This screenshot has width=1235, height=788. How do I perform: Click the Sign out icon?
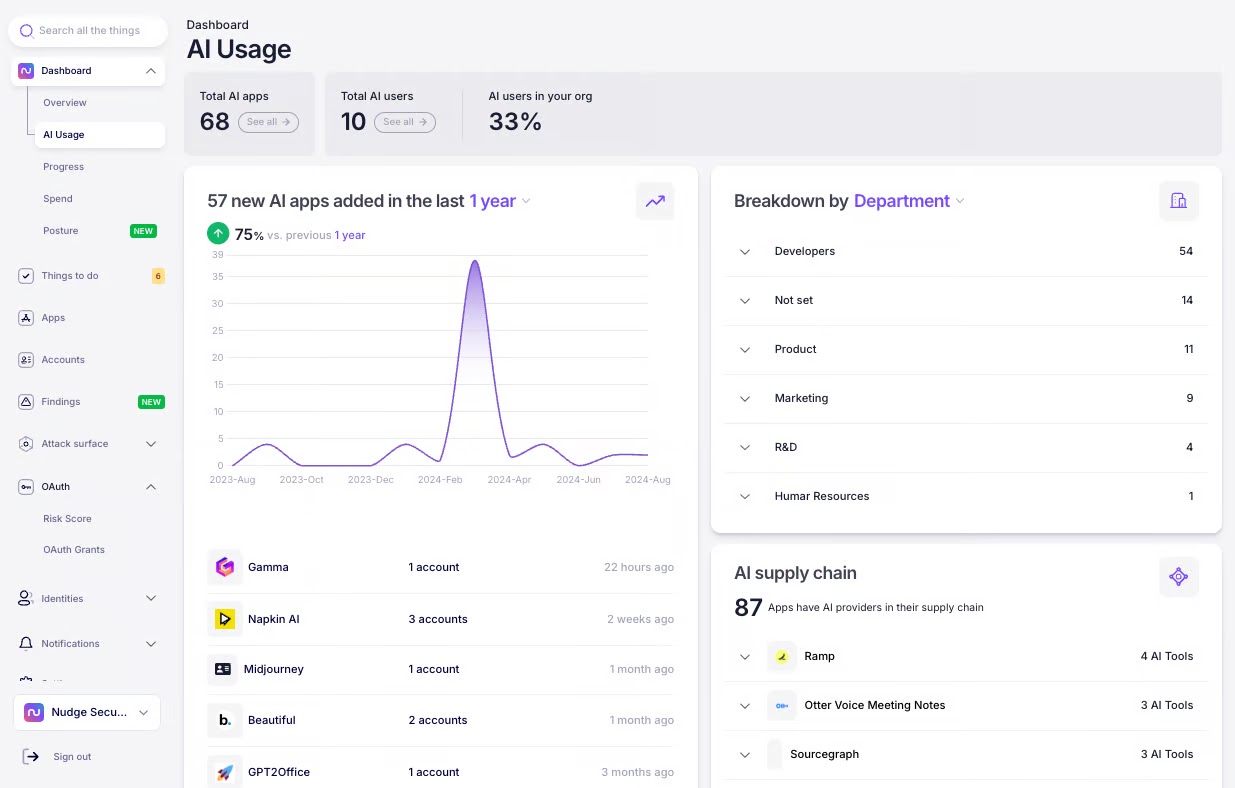click(x=31, y=757)
